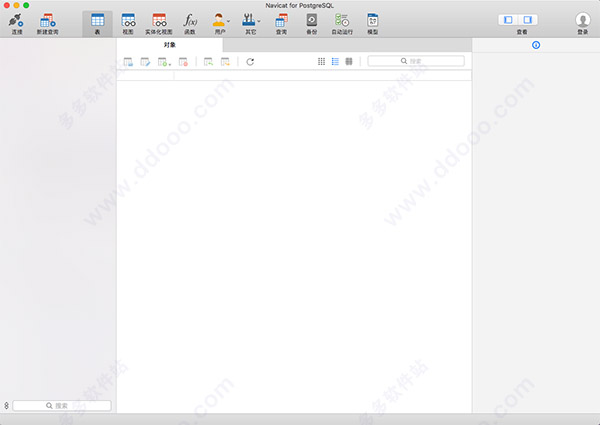Viewport: 600px width, 425px height.
Task: Switch to icon grid view
Action: click(x=321, y=61)
